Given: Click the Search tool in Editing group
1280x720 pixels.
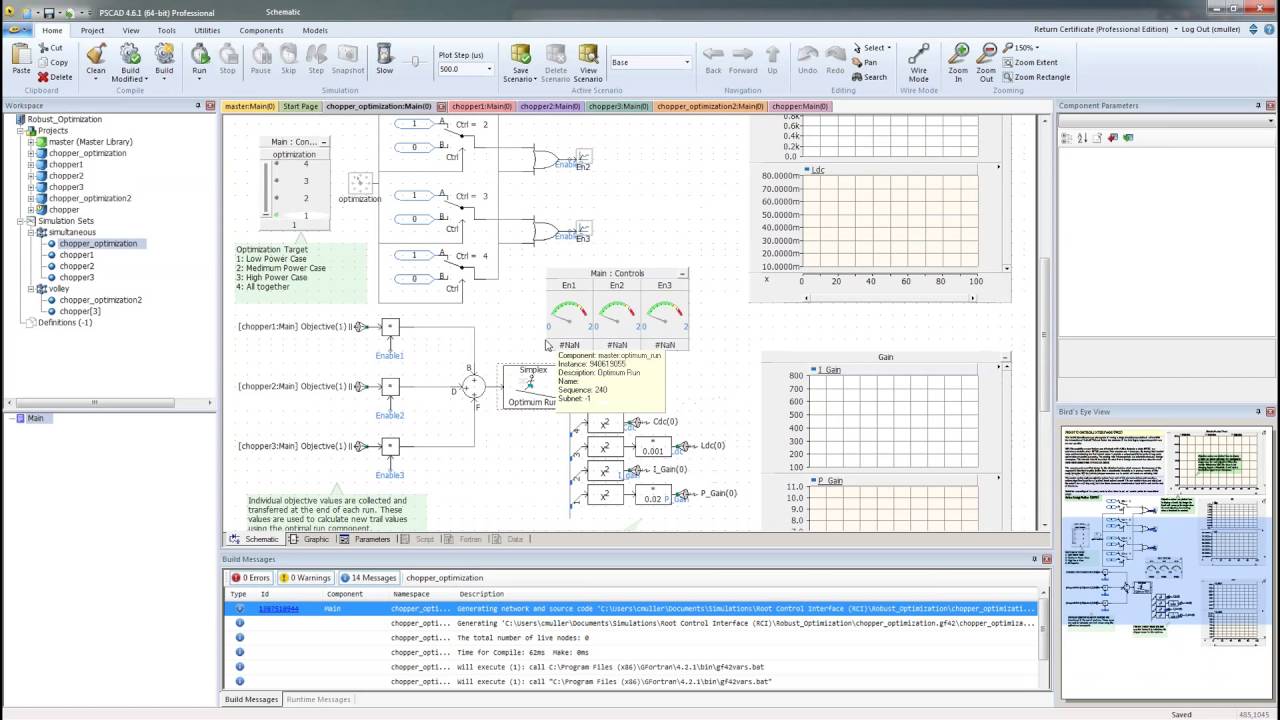Looking at the screenshot, I should click(869, 77).
